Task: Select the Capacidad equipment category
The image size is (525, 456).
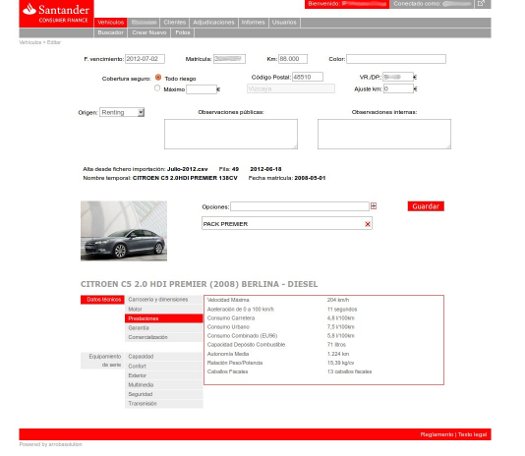Action: [164, 357]
